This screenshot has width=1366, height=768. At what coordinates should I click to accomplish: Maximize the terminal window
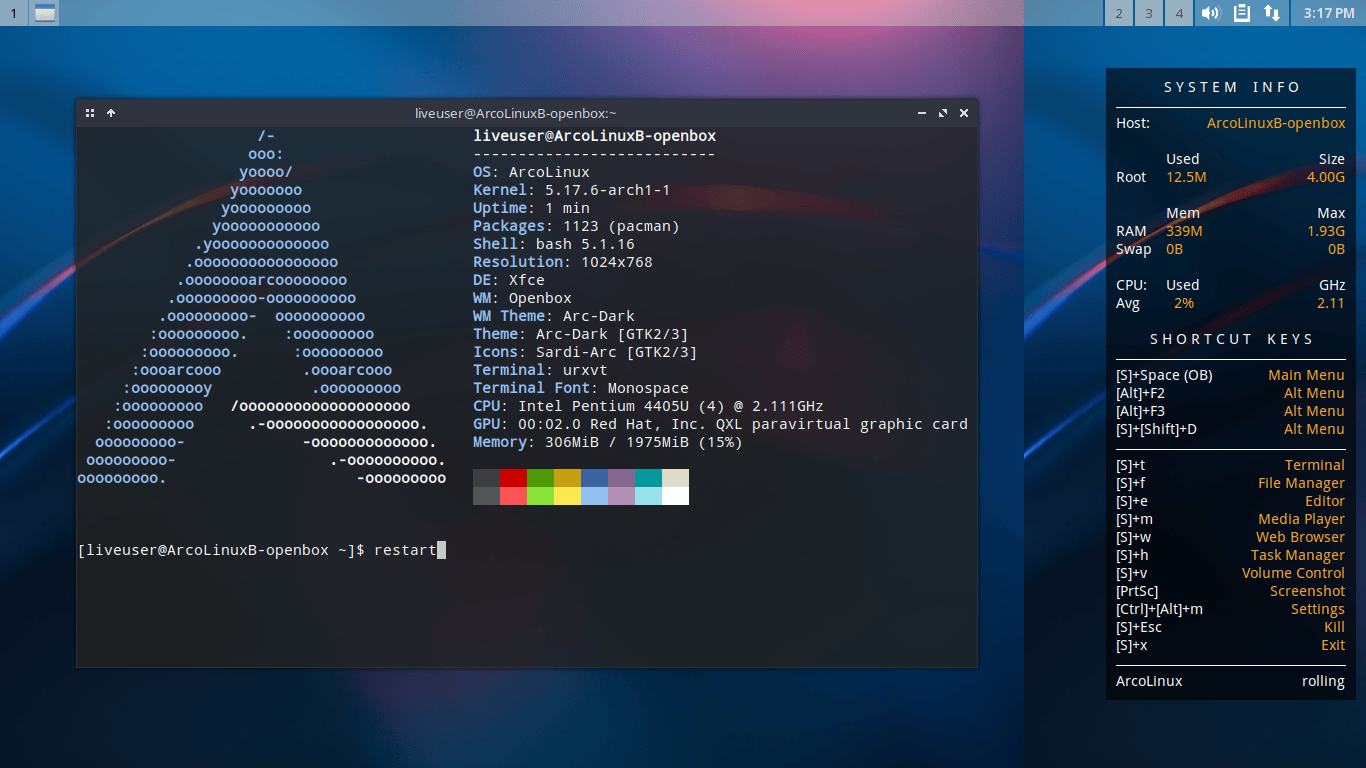point(942,113)
